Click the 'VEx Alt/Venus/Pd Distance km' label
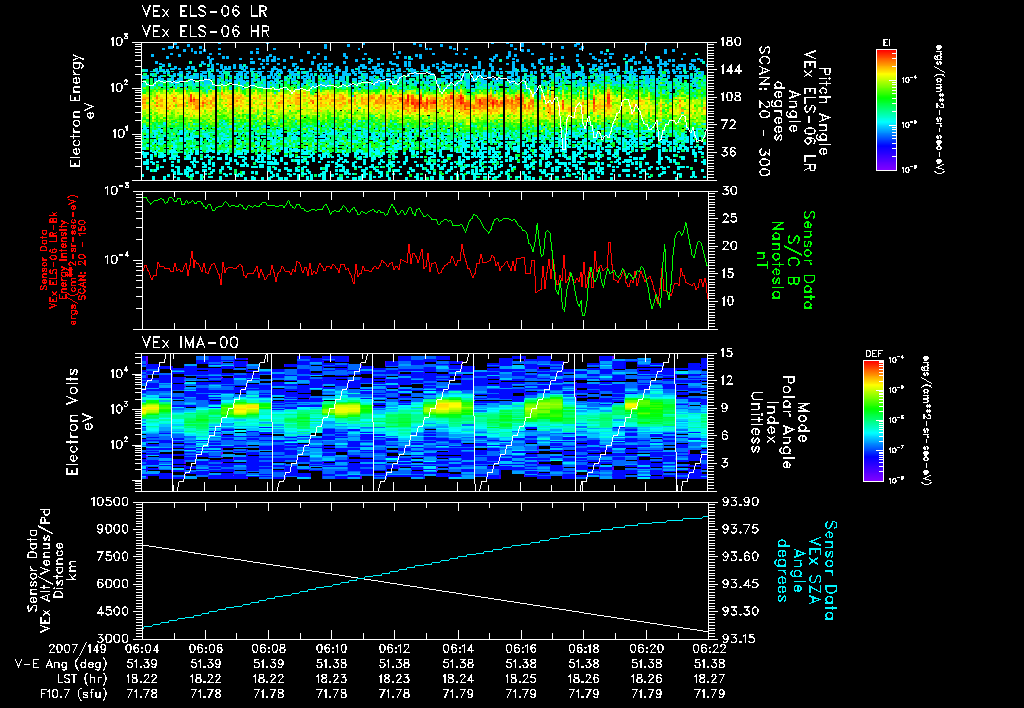Screen dimensions: 1024x708 59,570
